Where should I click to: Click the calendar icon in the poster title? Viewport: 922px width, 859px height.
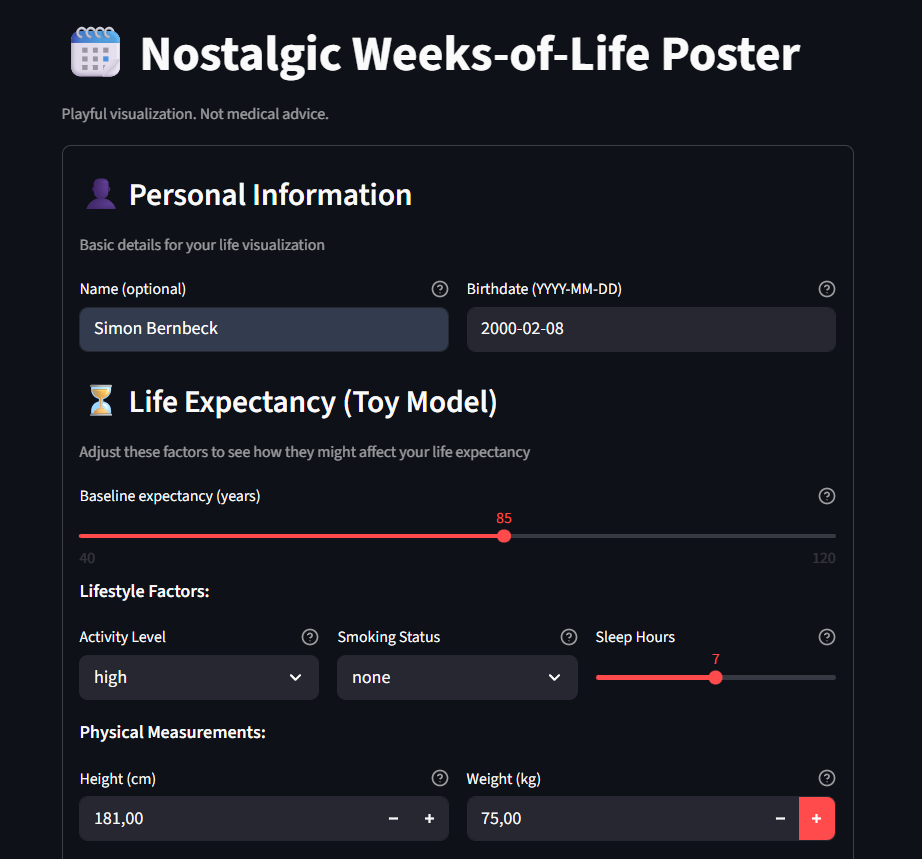[94, 53]
